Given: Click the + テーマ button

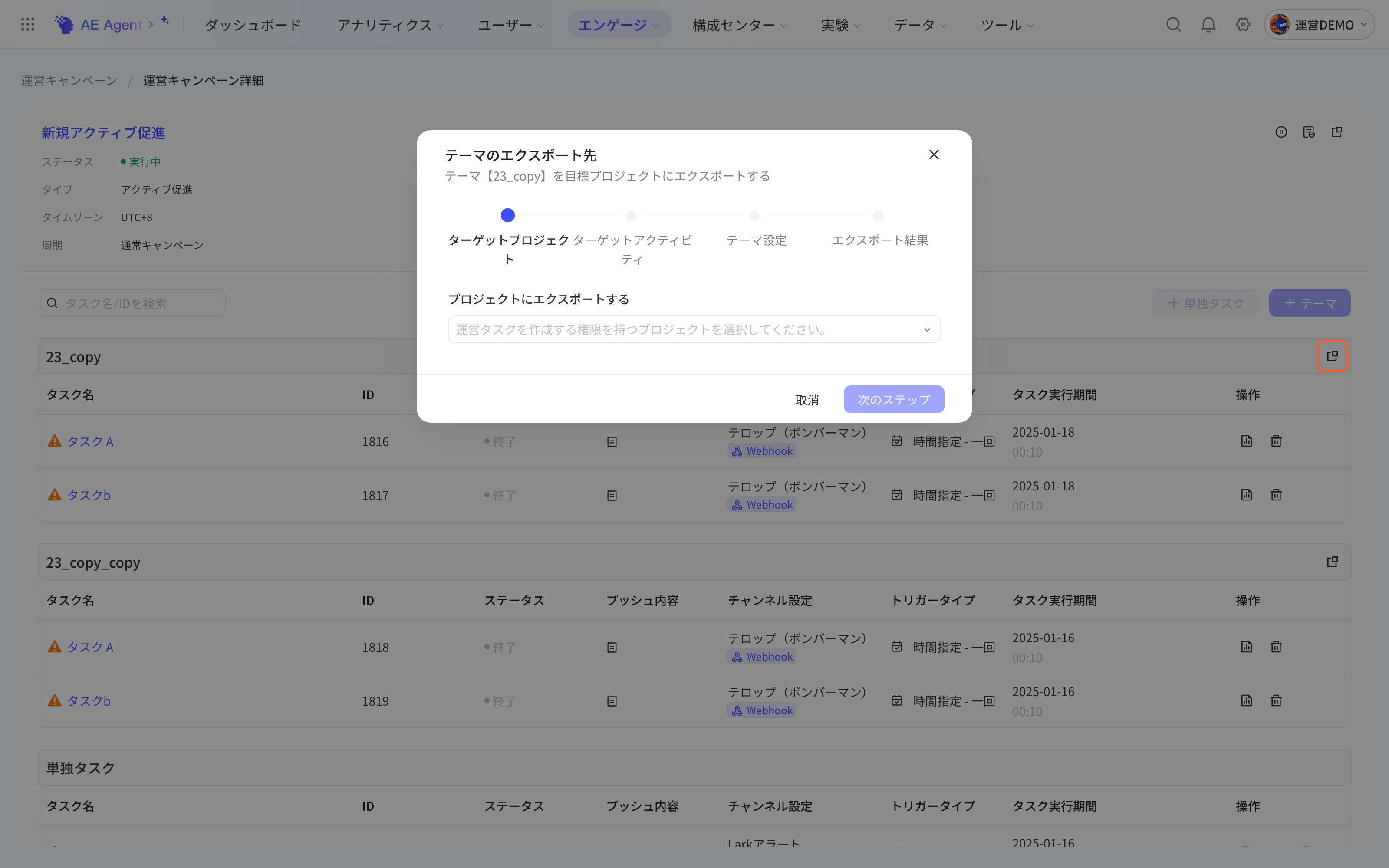Looking at the screenshot, I should click(1309, 303).
